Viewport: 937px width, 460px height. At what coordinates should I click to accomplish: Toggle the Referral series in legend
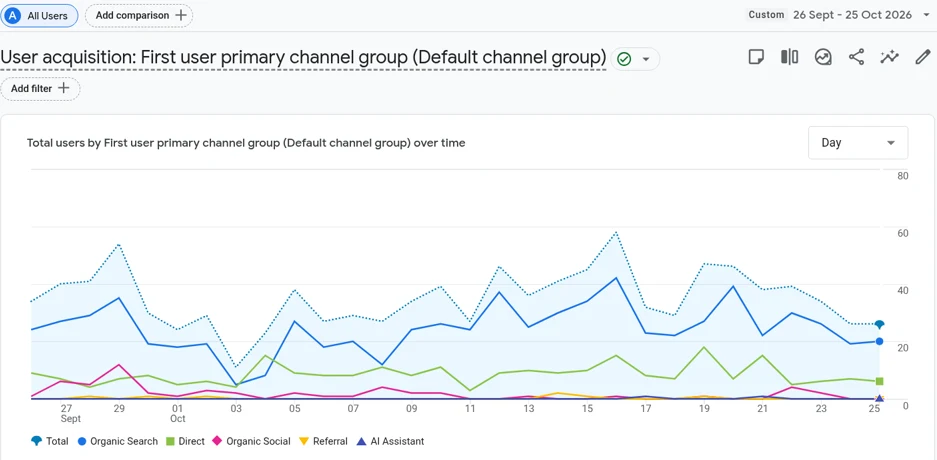pyautogui.click(x=323, y=441)
